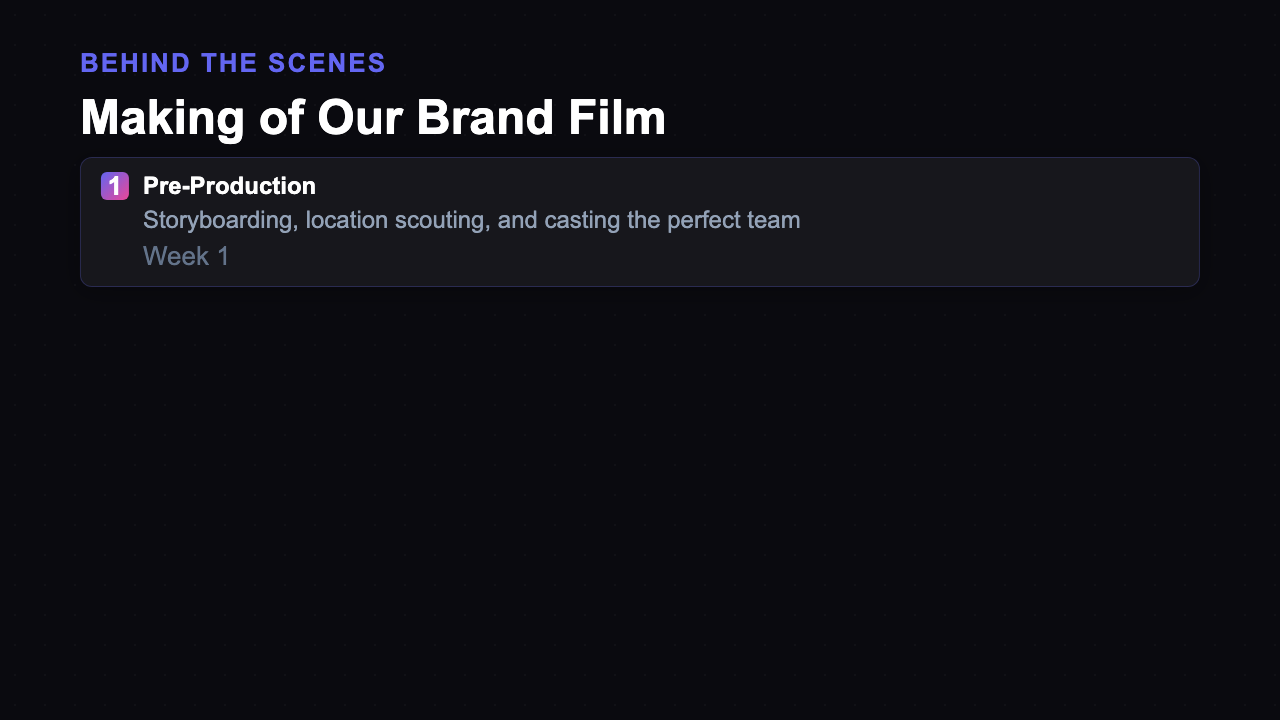Click the Making of Our Brand Film title

[x=373, y=117]
